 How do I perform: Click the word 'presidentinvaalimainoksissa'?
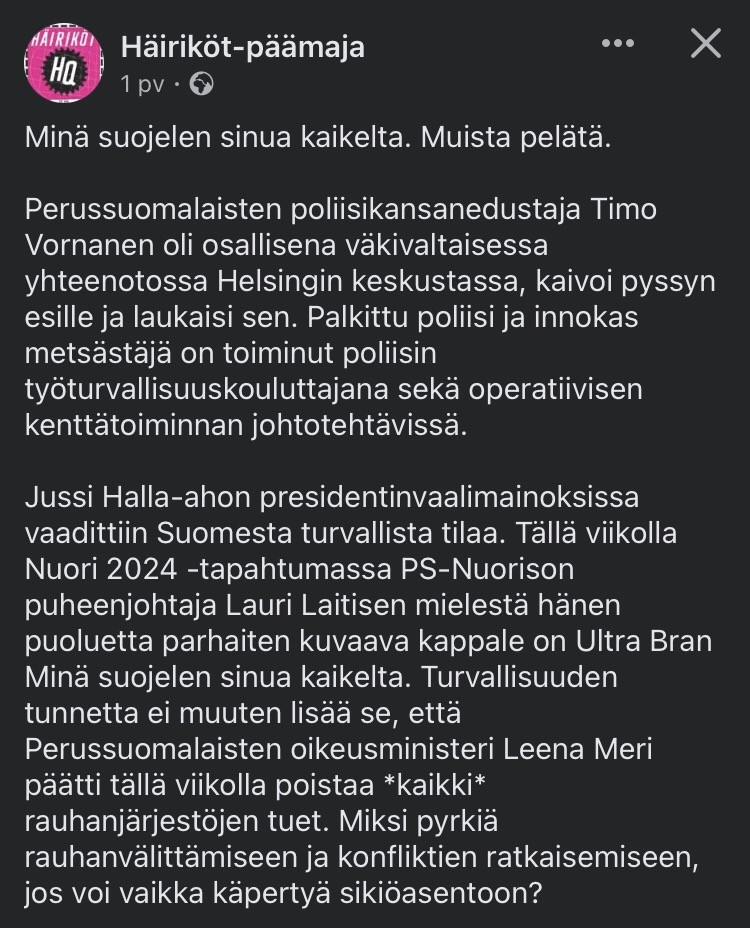pyautogui.click(x=449, y=497)
